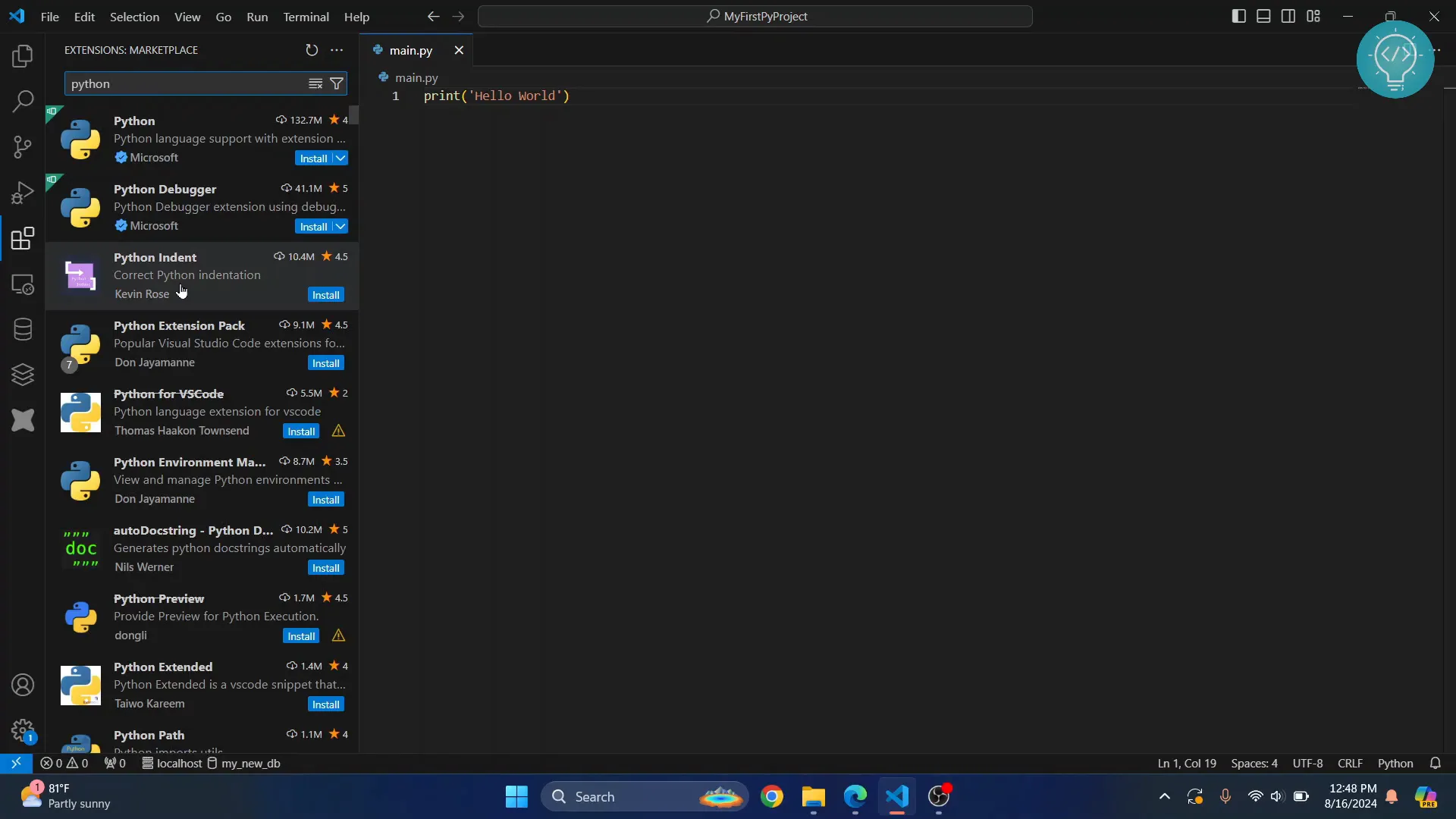Viewport: 1456px width, 819px height.
Task: Click the verified publisher badge on Python
Action: point(121,157)
